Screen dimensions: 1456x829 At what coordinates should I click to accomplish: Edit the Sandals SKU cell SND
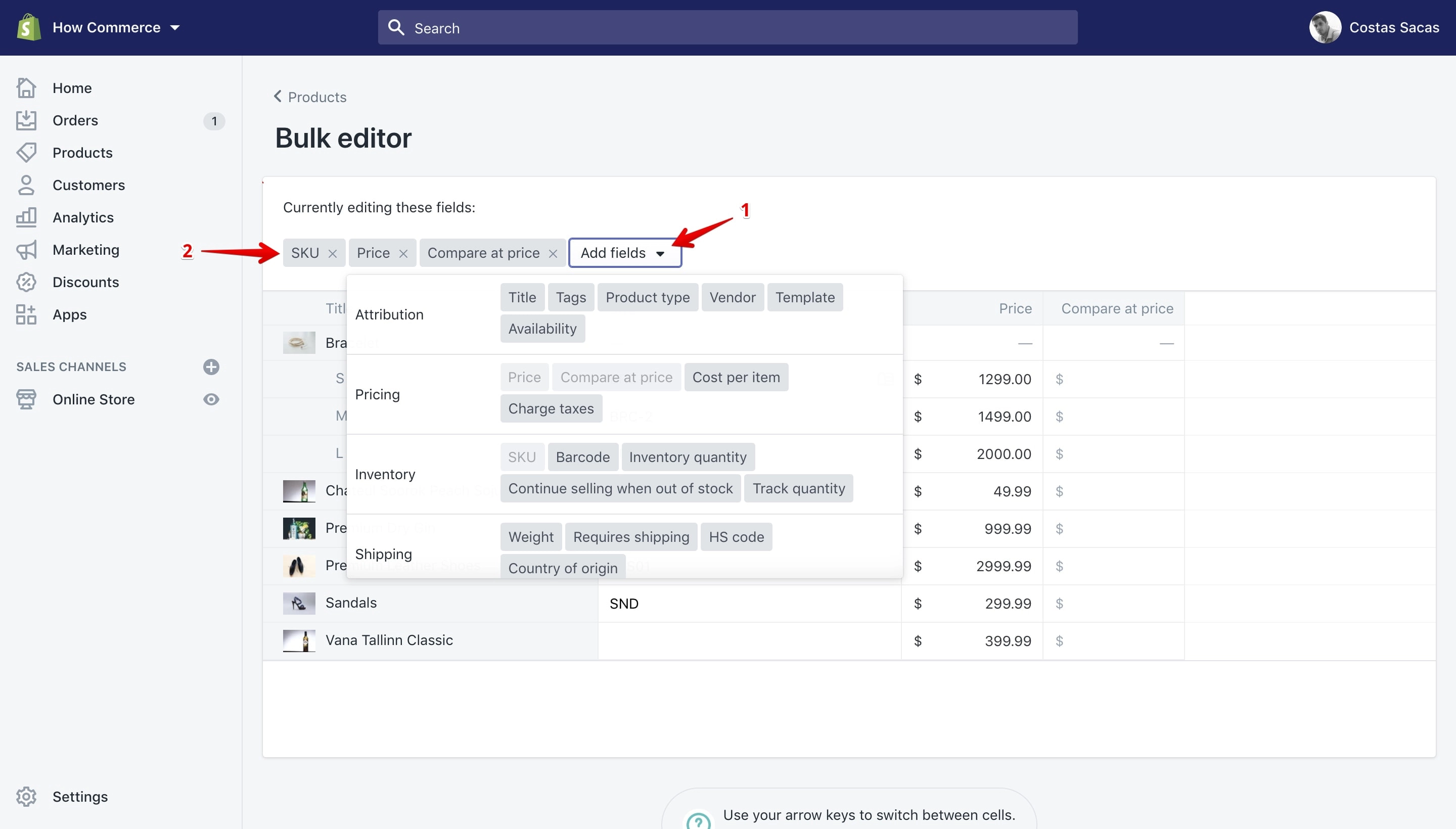tap(749, 604)
